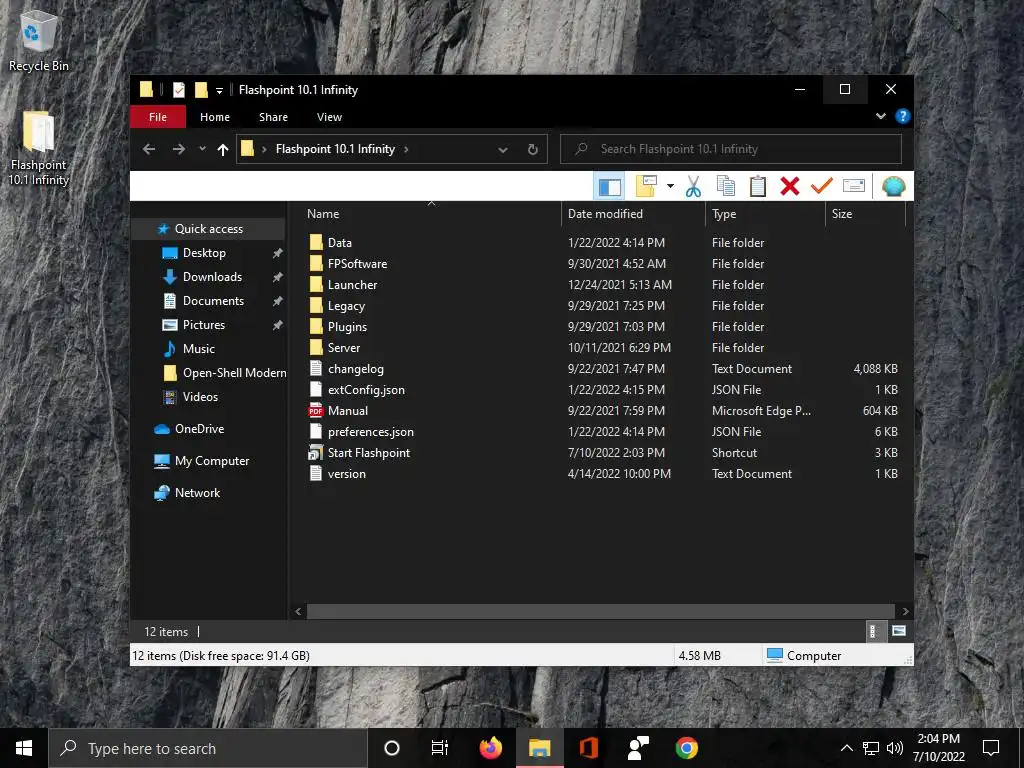
Task: Select the Server folder
Action: point(344,348)
